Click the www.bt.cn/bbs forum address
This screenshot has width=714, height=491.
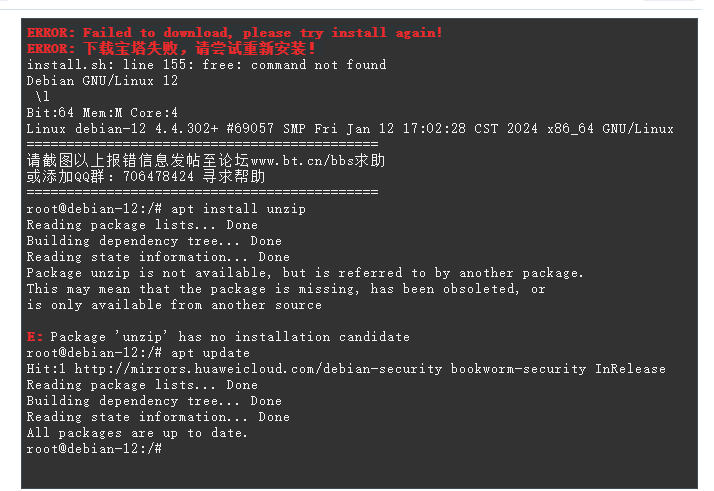point(302,161)
